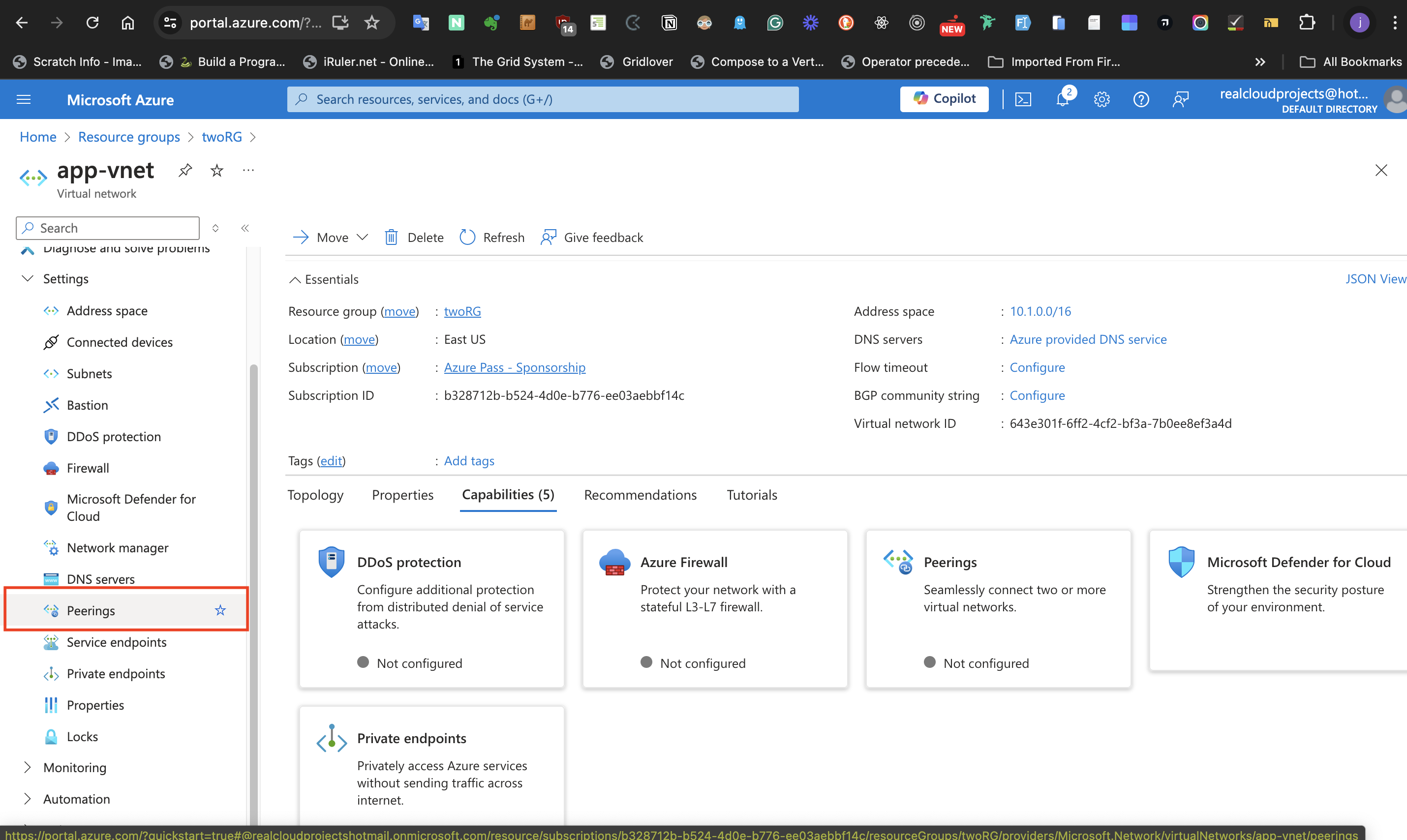Viewport: 1407px width, 840px height.
Task: Open Cloud Shell from the top bar
Action: [x=1023, y=100]
